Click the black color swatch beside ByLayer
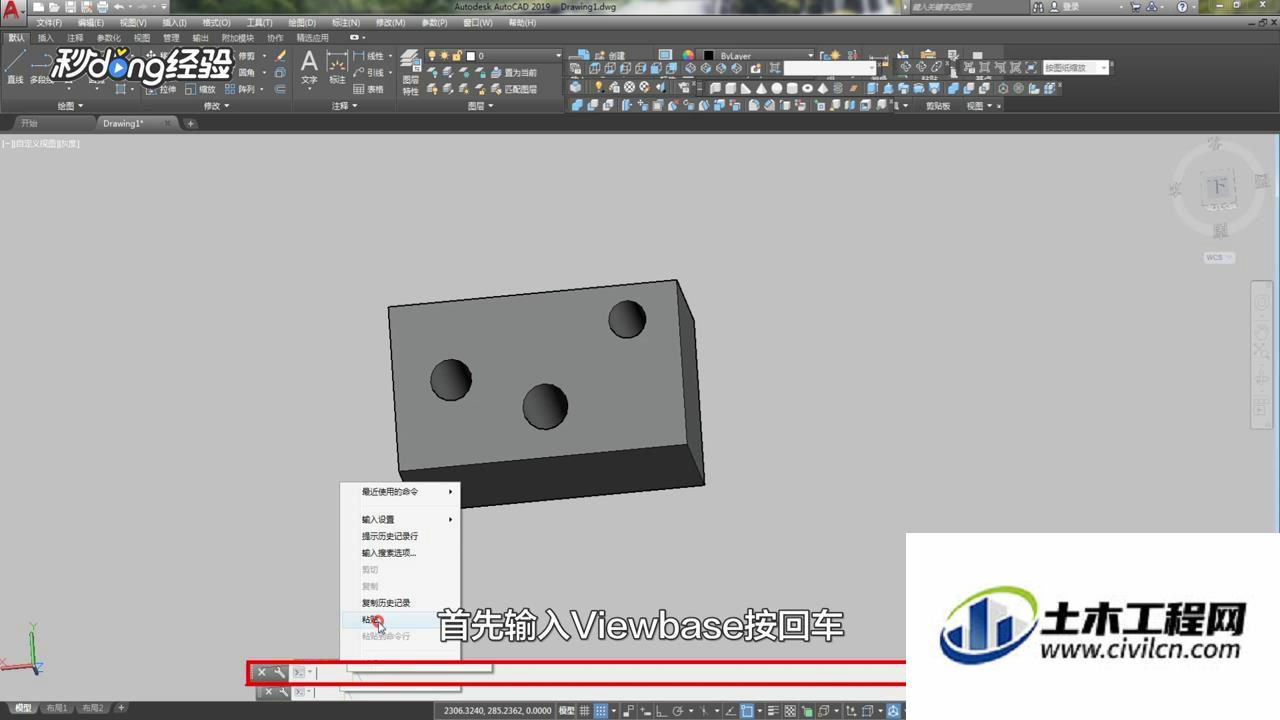The width and height of the screenshot is (1280, 720). pos(709,56)
